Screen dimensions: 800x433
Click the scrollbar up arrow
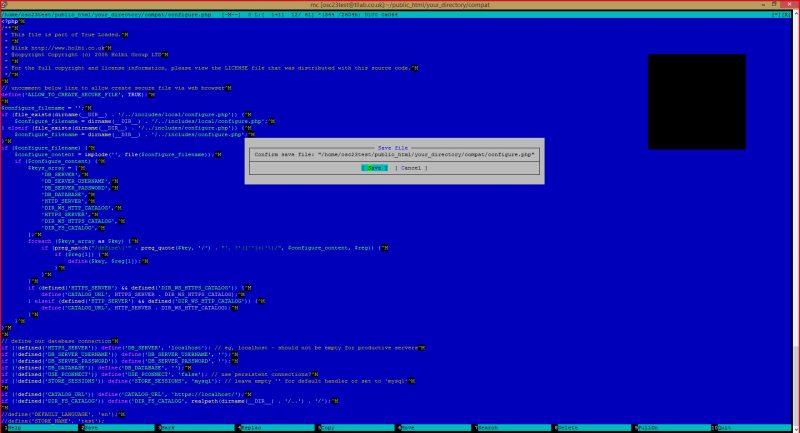pos(796,14)
